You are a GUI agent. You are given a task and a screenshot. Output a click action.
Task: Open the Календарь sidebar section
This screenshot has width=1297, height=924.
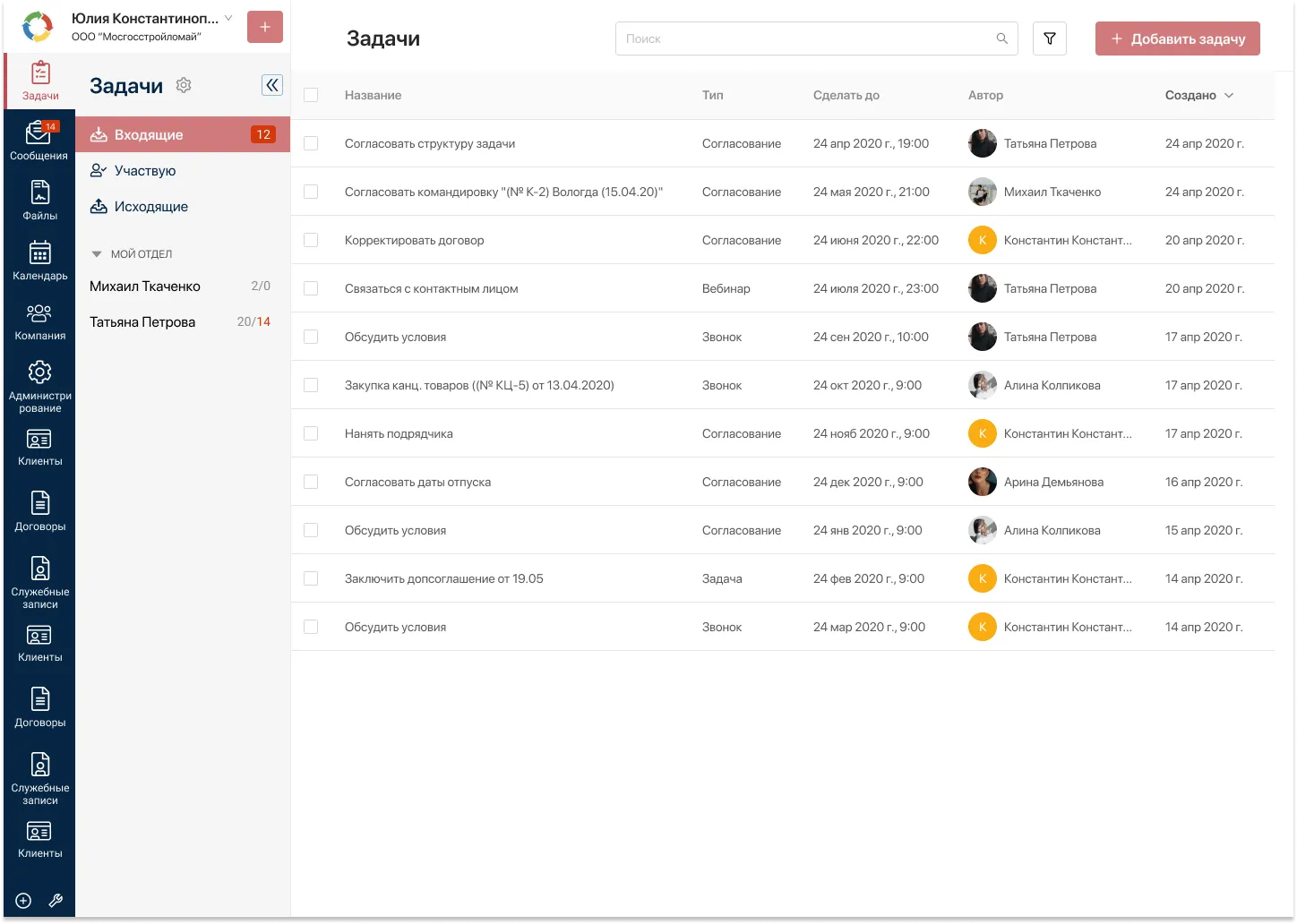coord(40,260)
